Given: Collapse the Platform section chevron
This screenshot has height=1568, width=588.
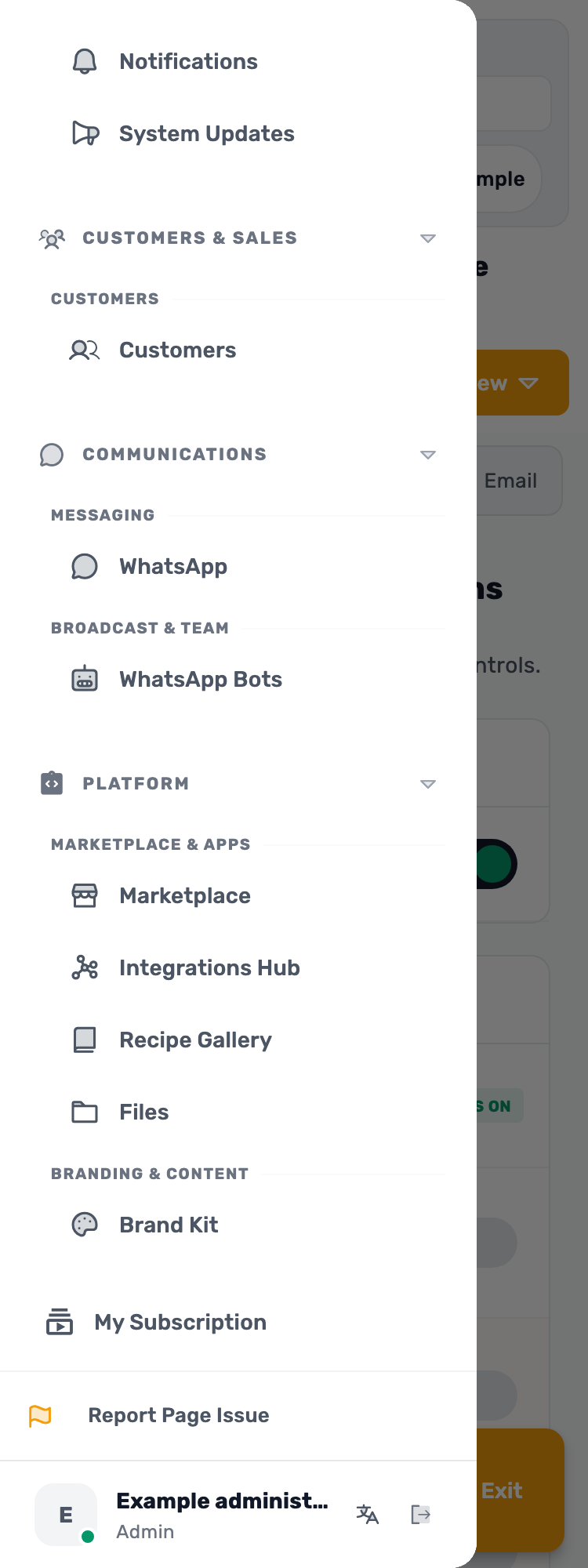Looking at the screenshot, I should point(428,784).
